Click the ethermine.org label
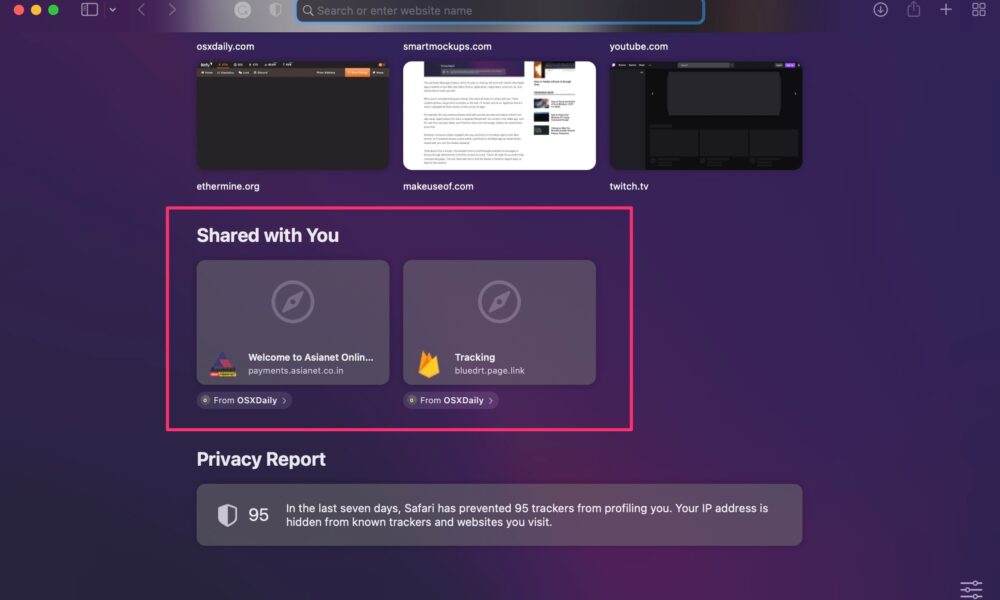Viewport: 1000px width, 600px height. 228,186
